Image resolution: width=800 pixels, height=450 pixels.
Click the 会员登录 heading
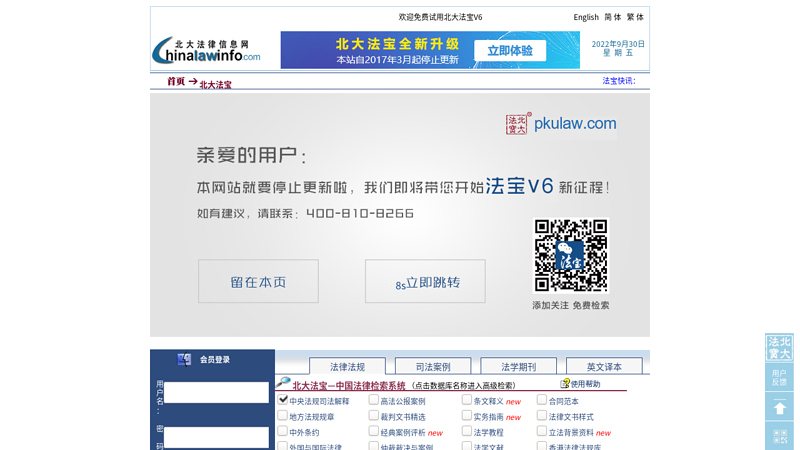tap(215, 360)
